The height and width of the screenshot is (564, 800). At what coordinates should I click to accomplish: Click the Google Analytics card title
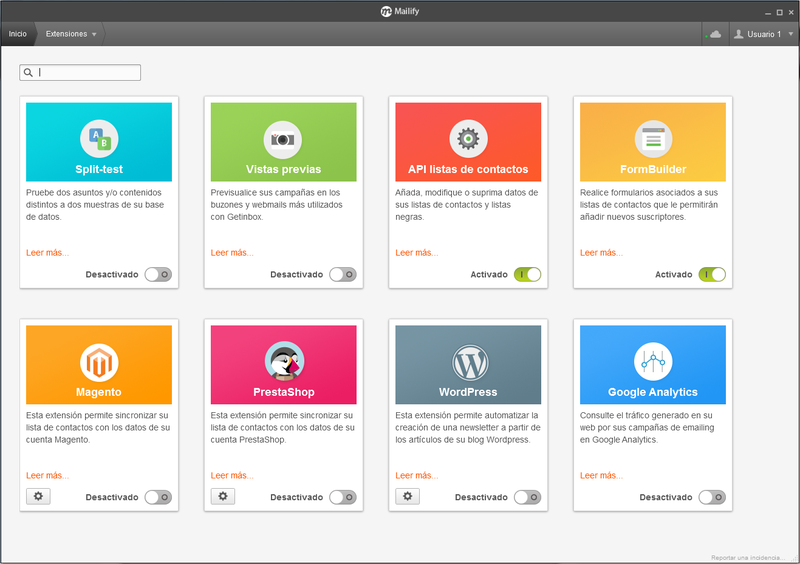click(653, 392)
